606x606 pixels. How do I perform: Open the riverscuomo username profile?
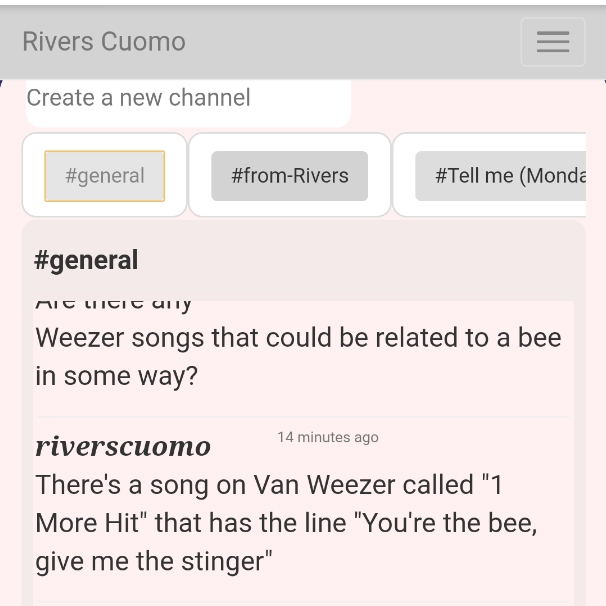point(123,446)
